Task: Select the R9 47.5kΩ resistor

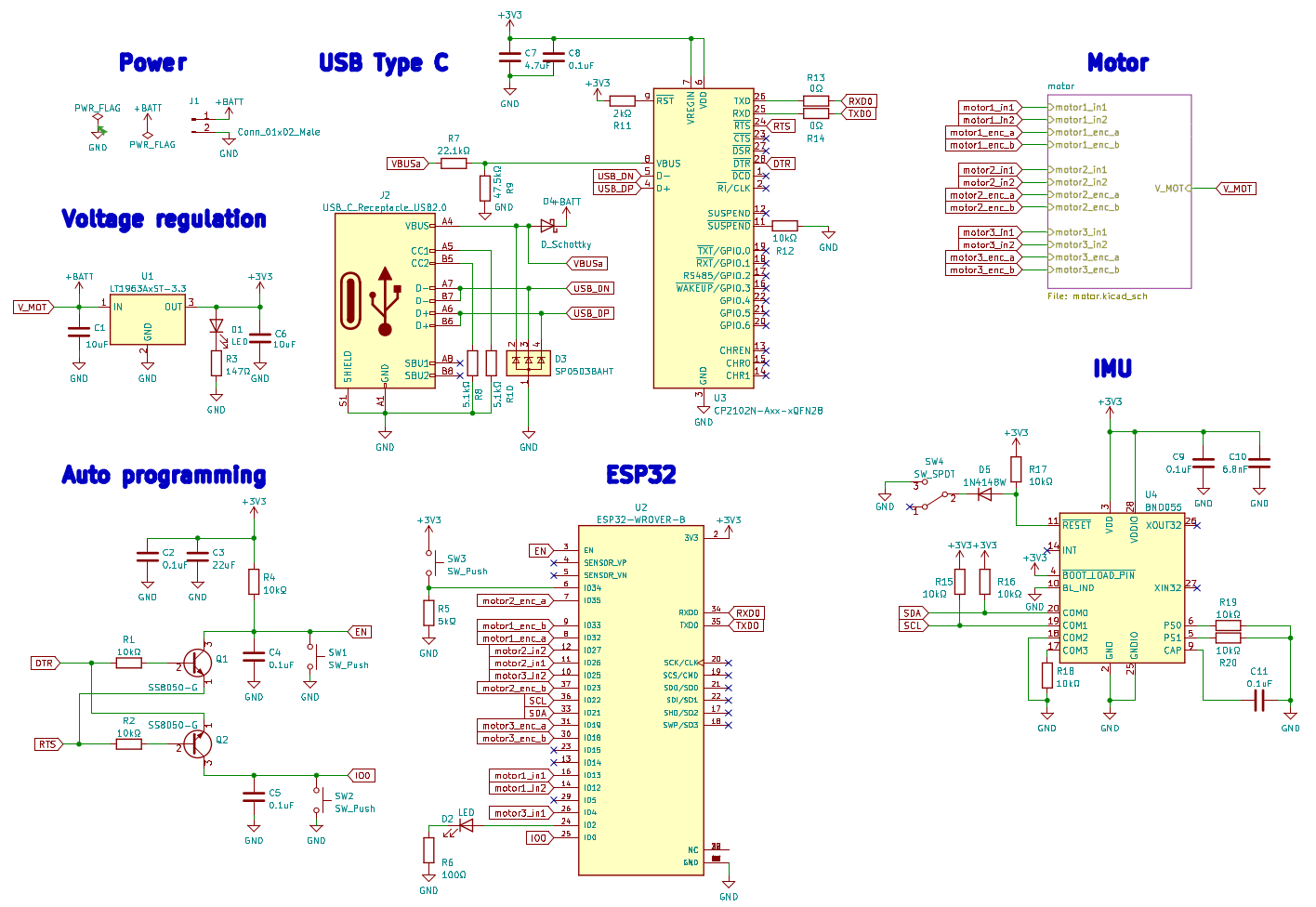Action: coord(485,189)
